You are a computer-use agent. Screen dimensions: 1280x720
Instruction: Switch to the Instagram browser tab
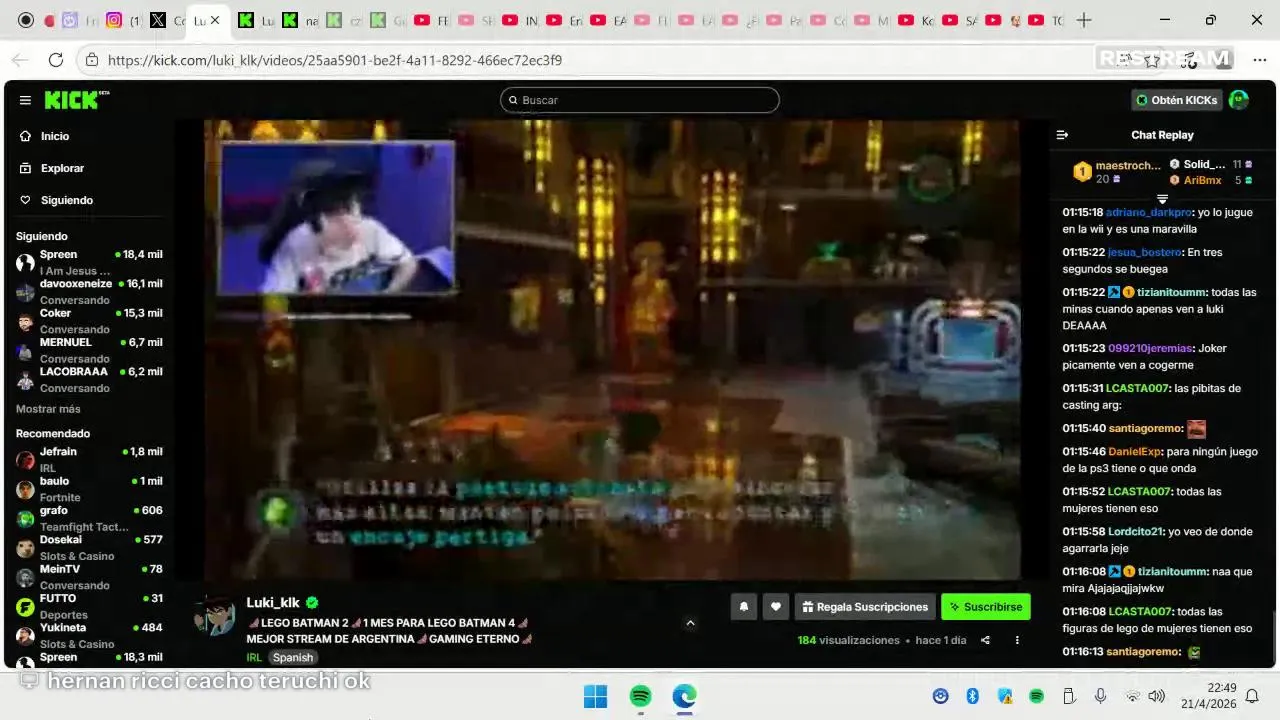point(114,20)
